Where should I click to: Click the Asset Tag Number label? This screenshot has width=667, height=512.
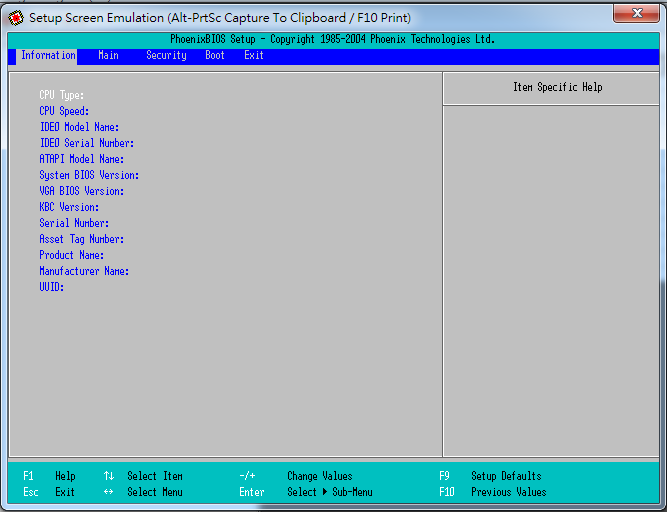click(82, 239)
